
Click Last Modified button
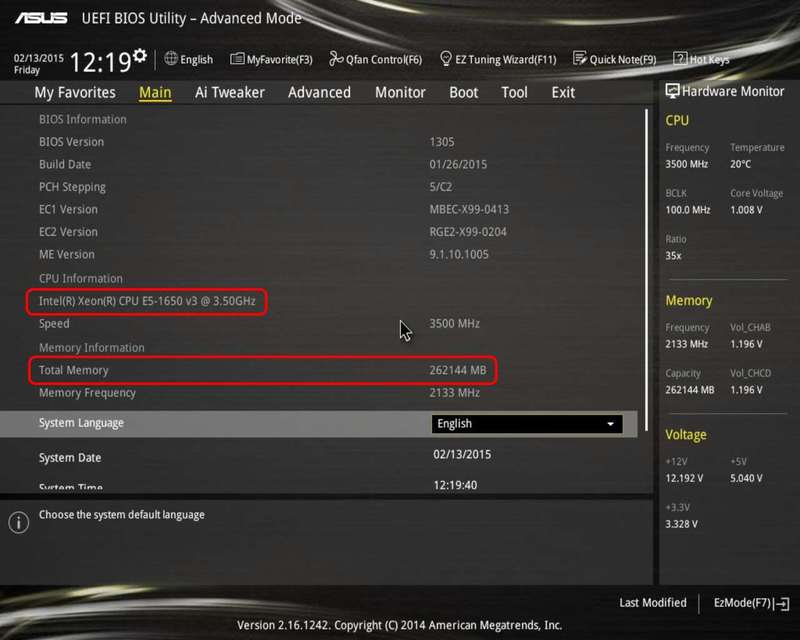653,603
